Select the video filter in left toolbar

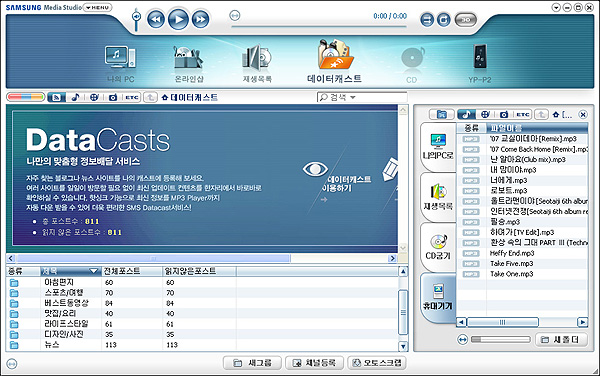[94, 98]
